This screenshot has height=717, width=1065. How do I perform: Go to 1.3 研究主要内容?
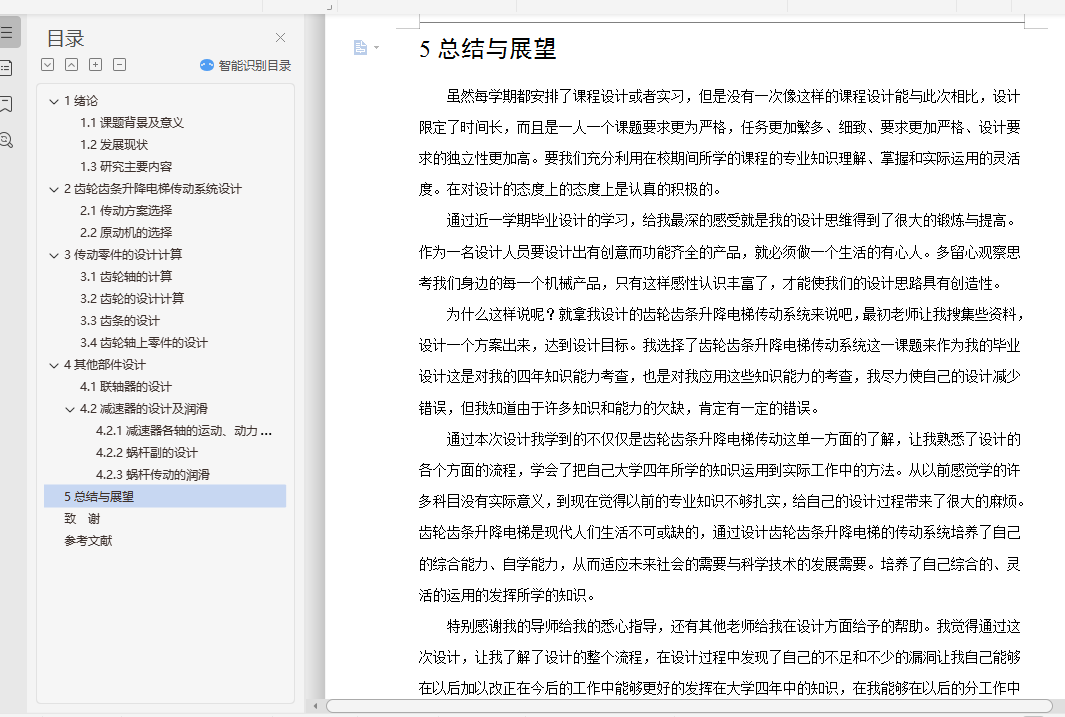pyautogui.click(x=126, y=166)
